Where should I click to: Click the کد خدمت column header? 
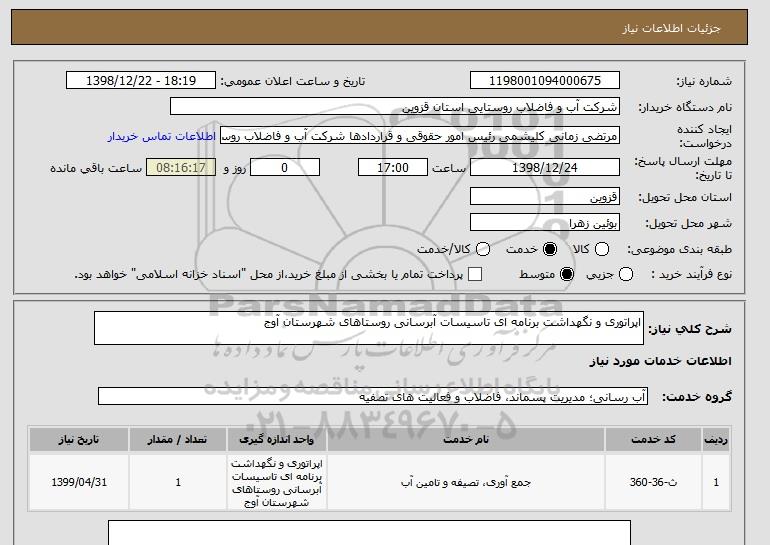point(653,439)
